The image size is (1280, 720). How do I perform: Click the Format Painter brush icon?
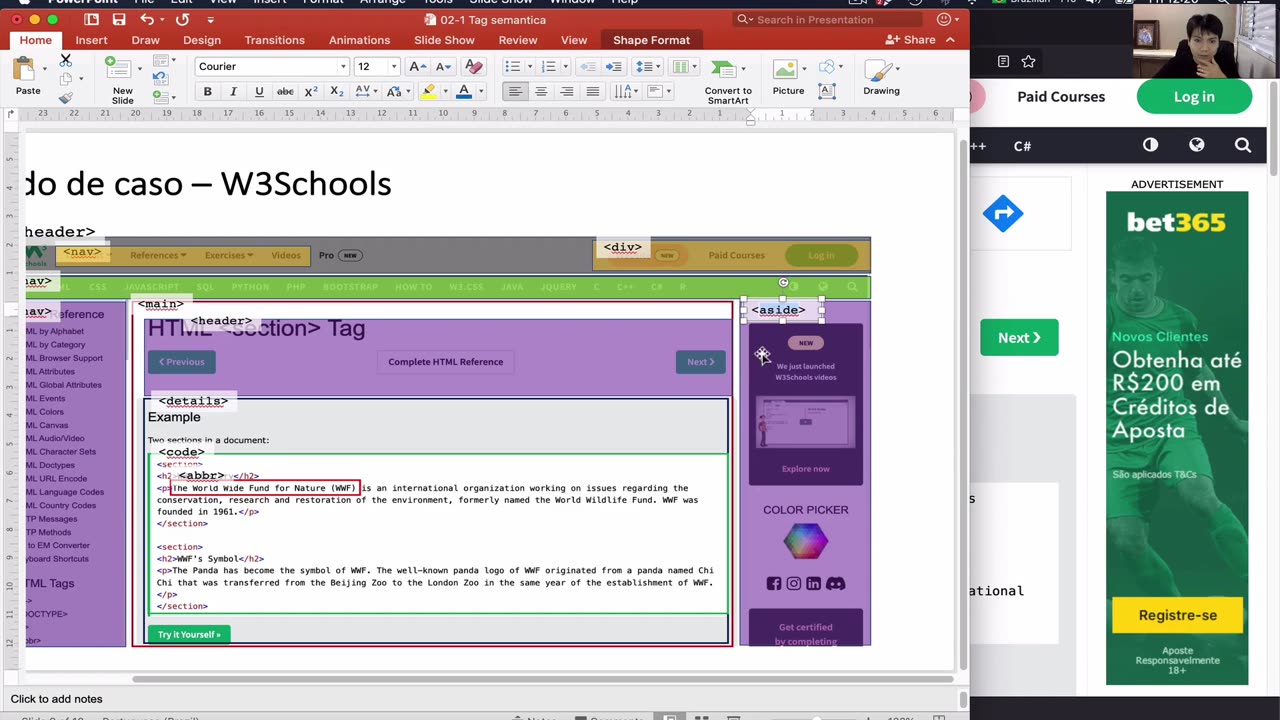click(x=66, y=98)
